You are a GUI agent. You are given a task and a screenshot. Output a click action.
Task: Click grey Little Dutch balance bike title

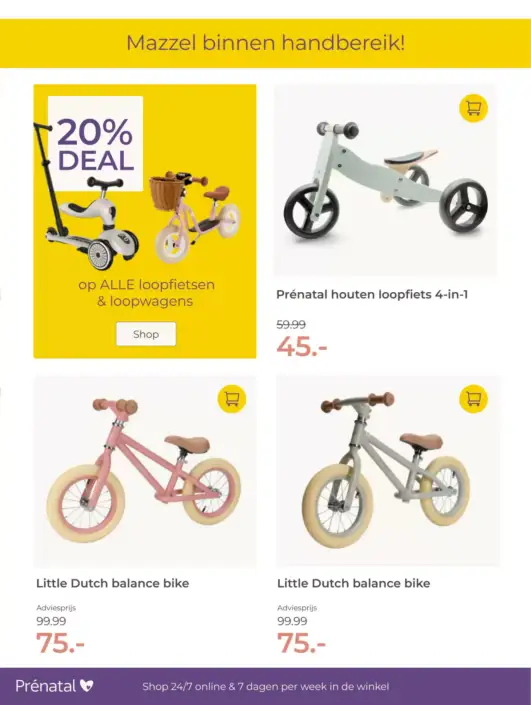(353, 583)
